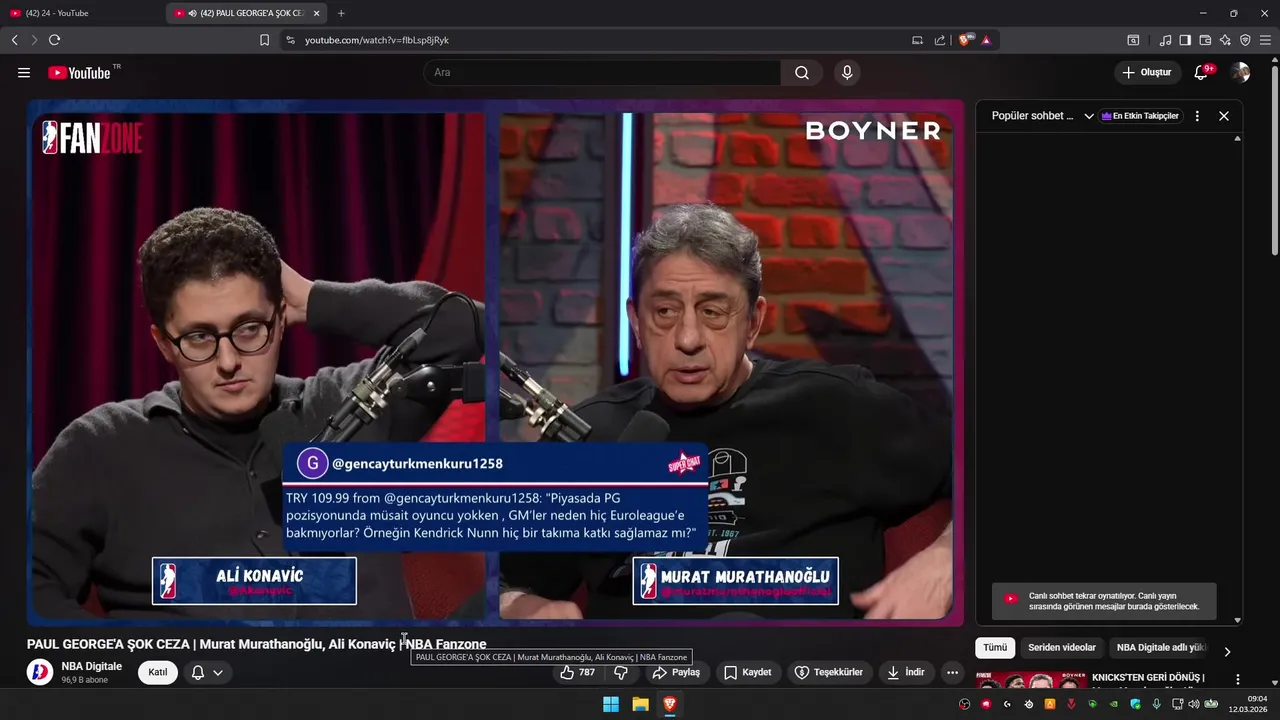Screen dimensions: 1280x720
Task: Like the video with 787 likes
Action: (577, 672)
